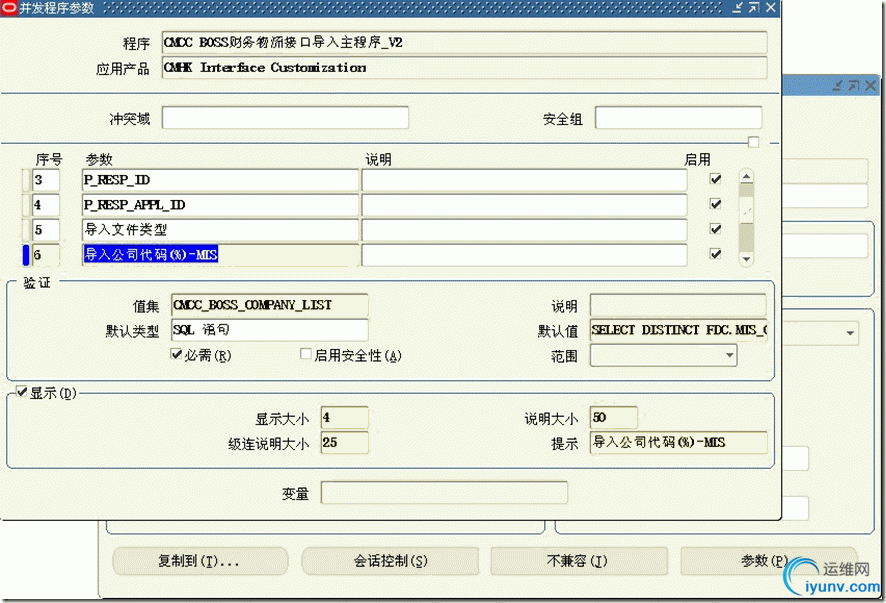Image resolution: width=886 pixels, height=603 pixels.
Task: Click the 序号 field with value 6
Action: click(x=46, y=254)
